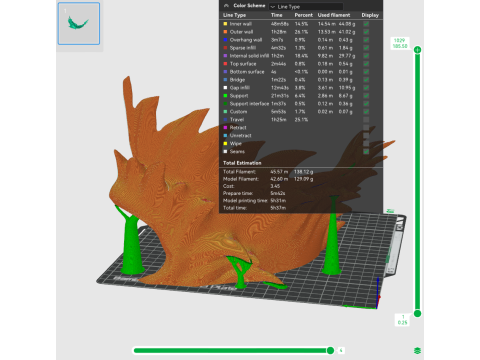Click the Percent column header
The image size is (480, 360).
pos(303,15)
